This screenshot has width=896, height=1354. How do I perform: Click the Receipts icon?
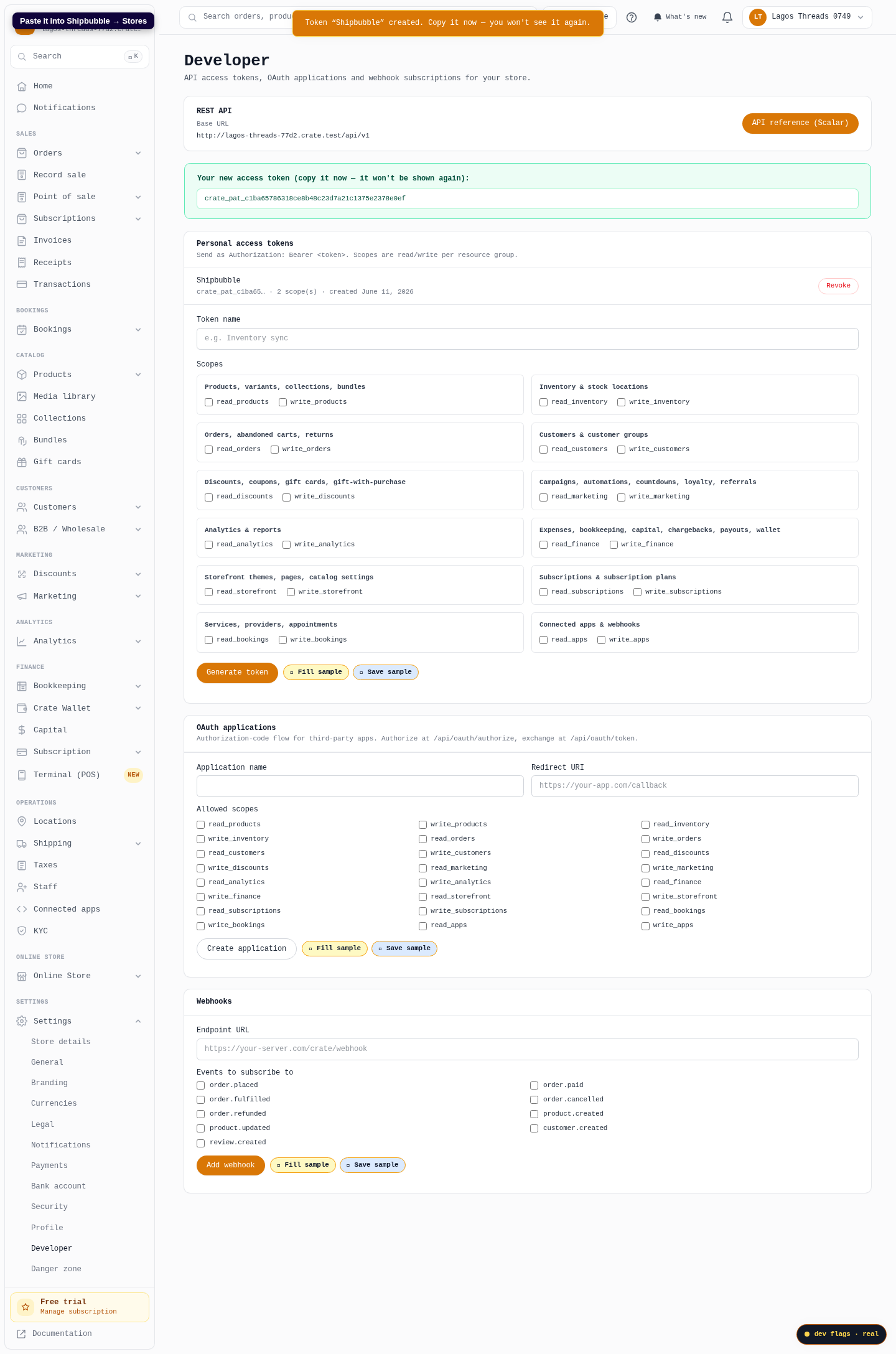[x=22, y=263]
